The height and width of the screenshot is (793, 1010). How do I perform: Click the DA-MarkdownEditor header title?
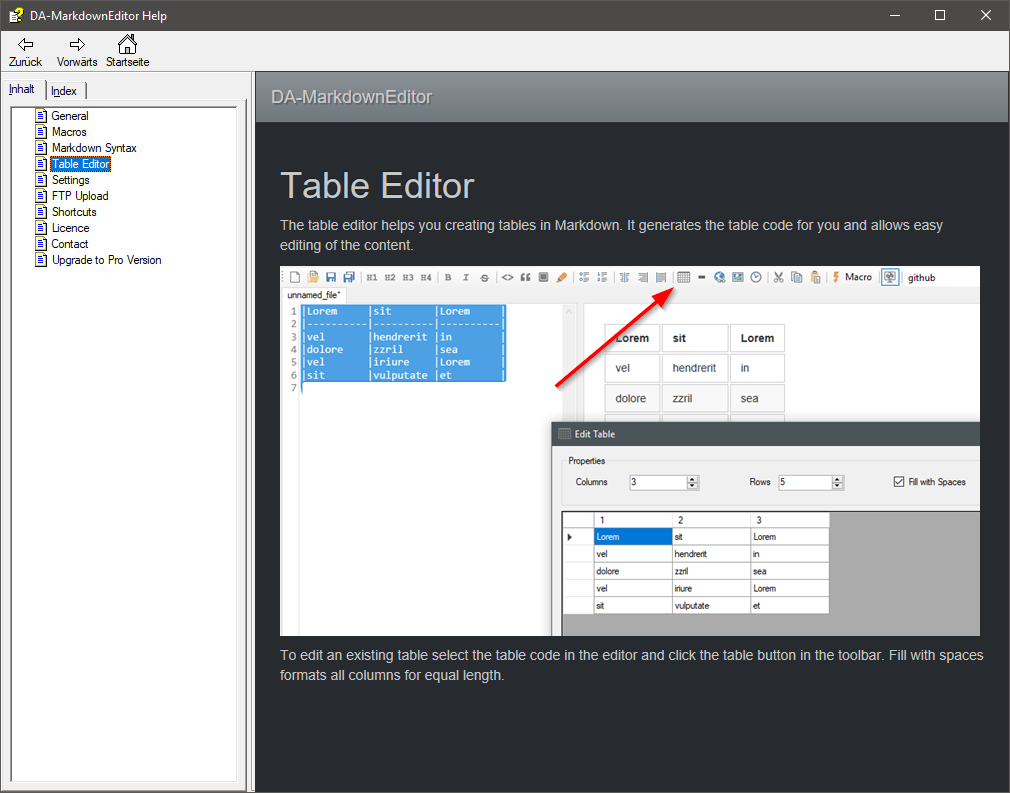pos(351,97)
